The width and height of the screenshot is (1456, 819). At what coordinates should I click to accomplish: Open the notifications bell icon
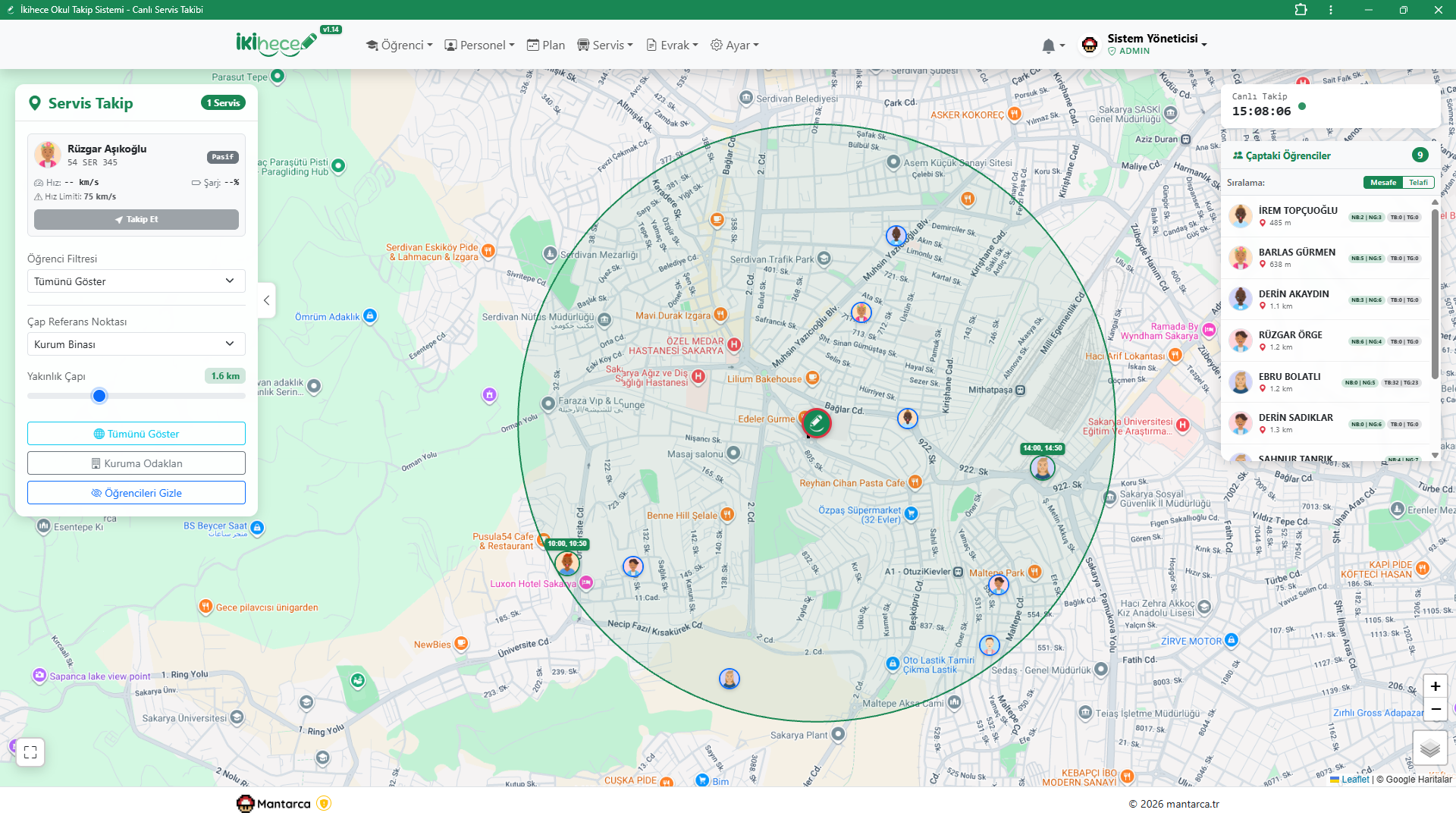pyautogui.click(x=1048, y=46)
